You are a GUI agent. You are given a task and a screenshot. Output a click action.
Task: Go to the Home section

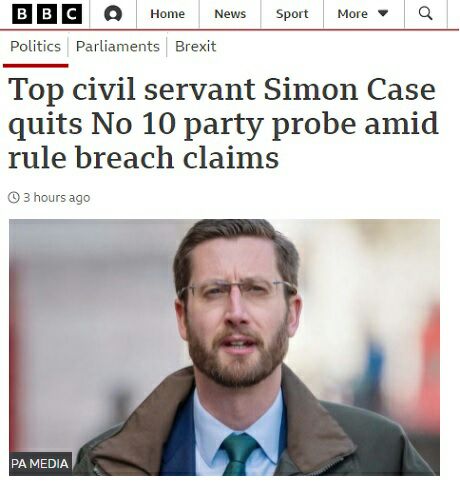tap(168, 14)
